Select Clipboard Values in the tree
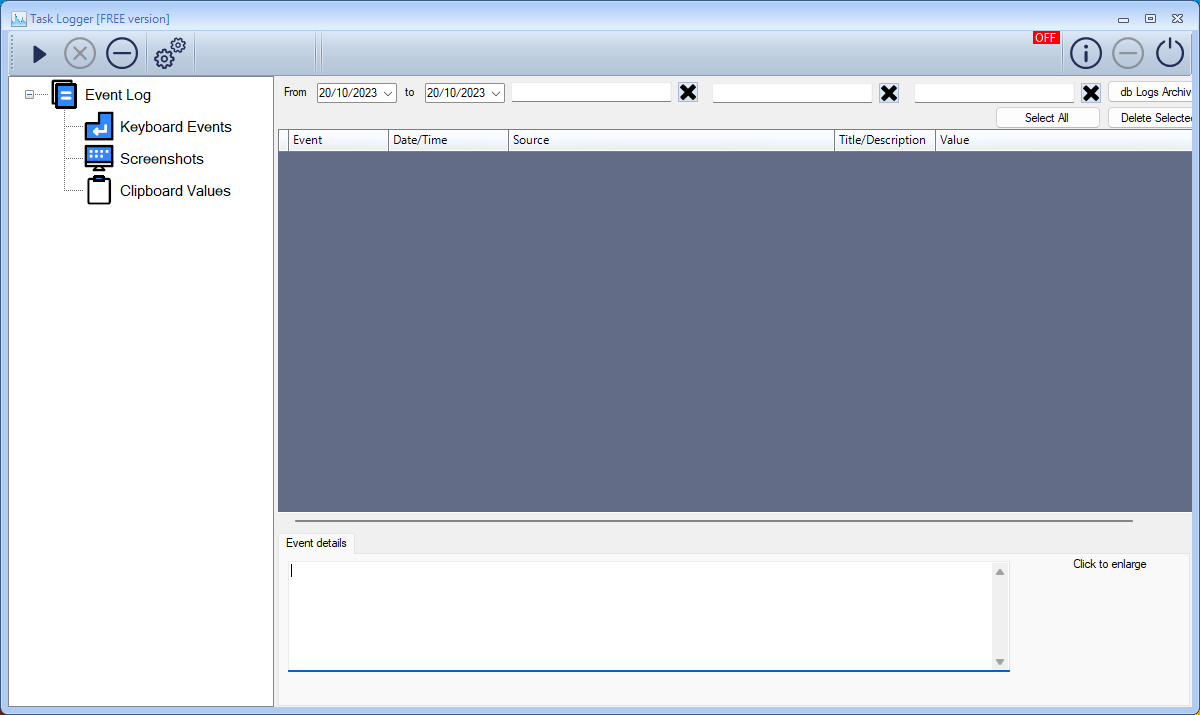Viewport: 1200px width, 715px height. 175,191
